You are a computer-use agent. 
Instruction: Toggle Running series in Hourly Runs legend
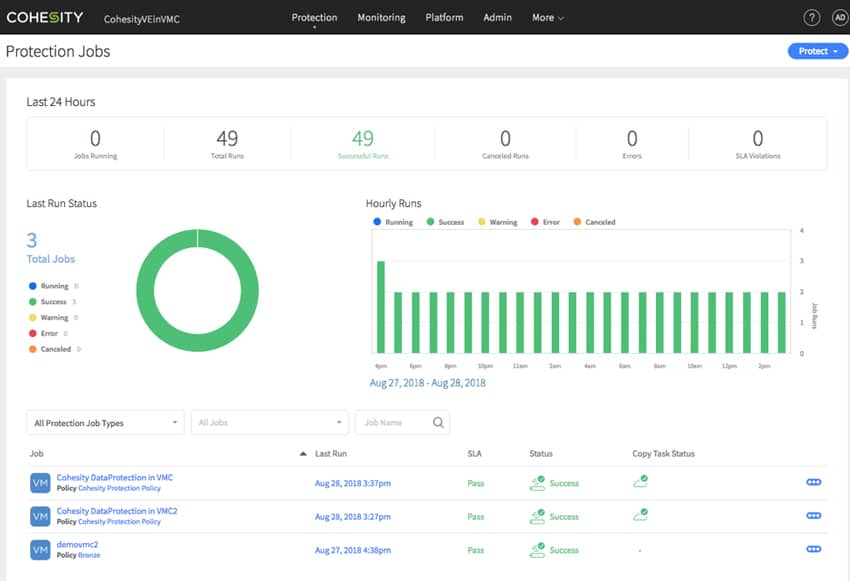(x=393, y=222)
